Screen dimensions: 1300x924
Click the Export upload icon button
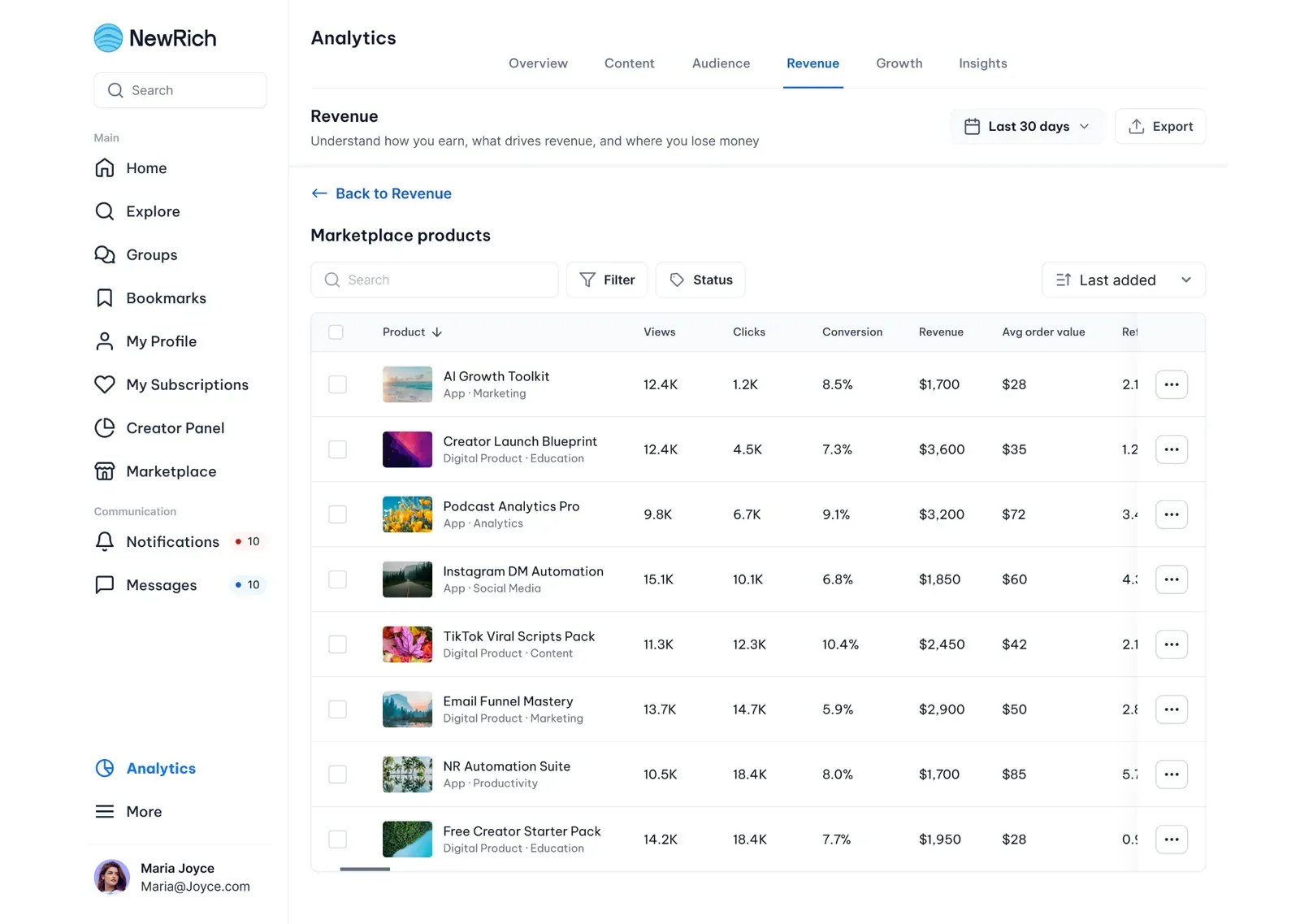(1160, 126)
